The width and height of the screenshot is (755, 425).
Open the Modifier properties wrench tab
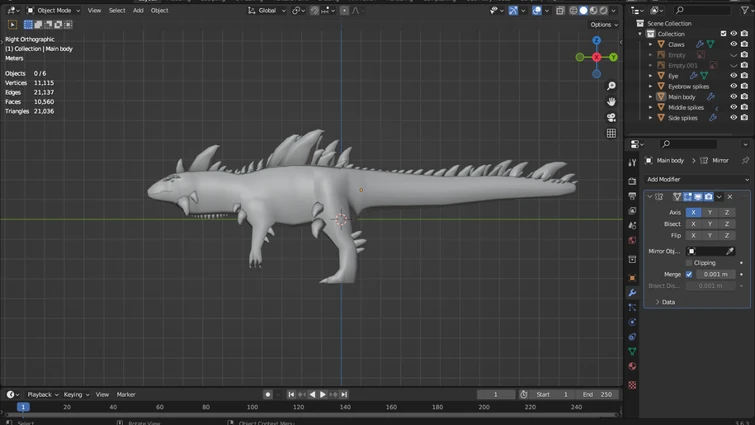(632, 293)
